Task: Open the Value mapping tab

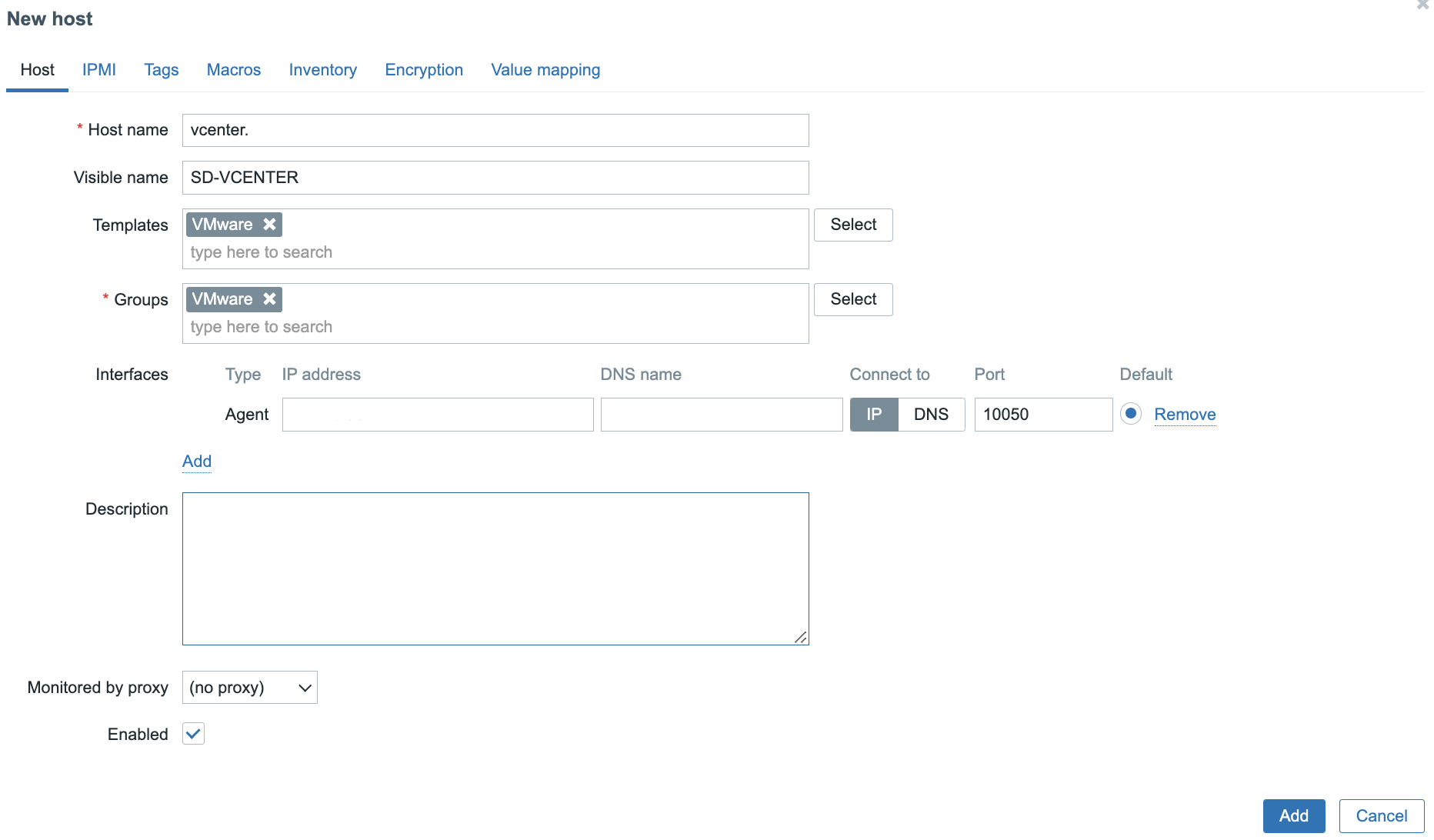Action: tap(545, 70)
